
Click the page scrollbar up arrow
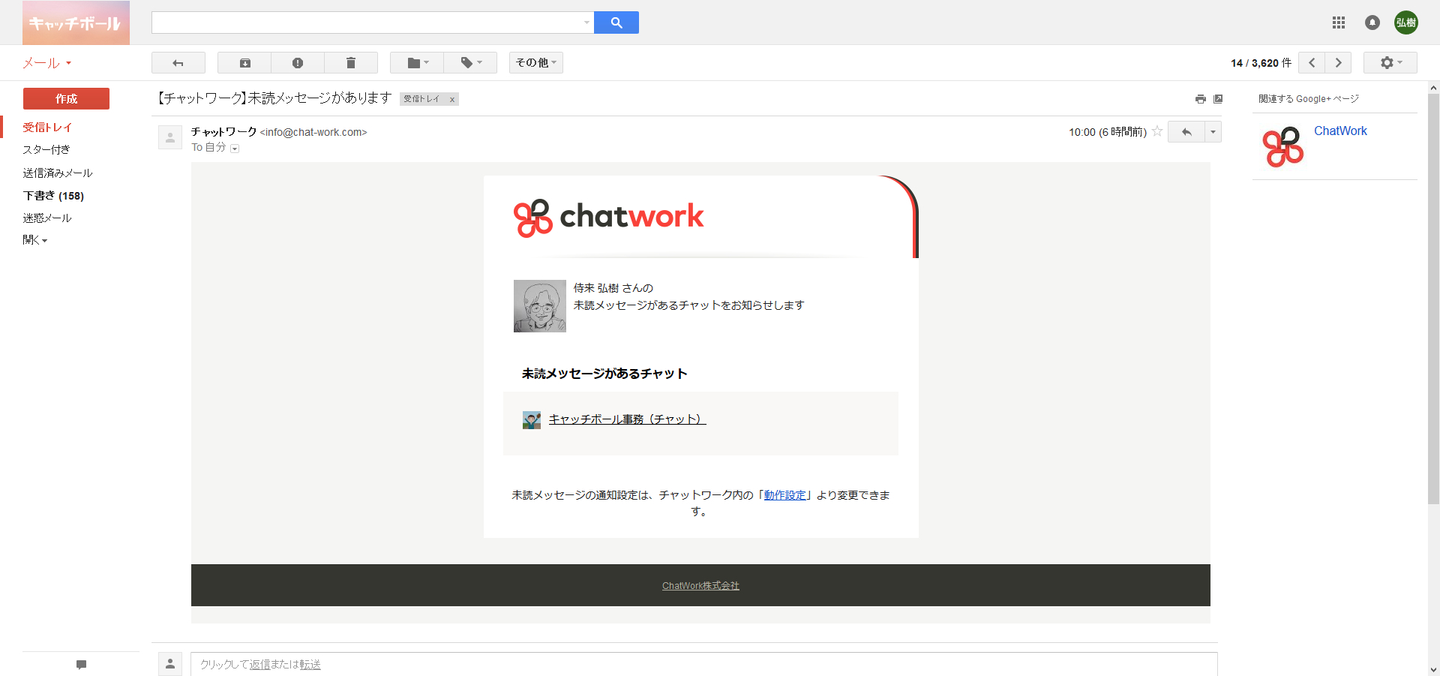pos(1432,88)
